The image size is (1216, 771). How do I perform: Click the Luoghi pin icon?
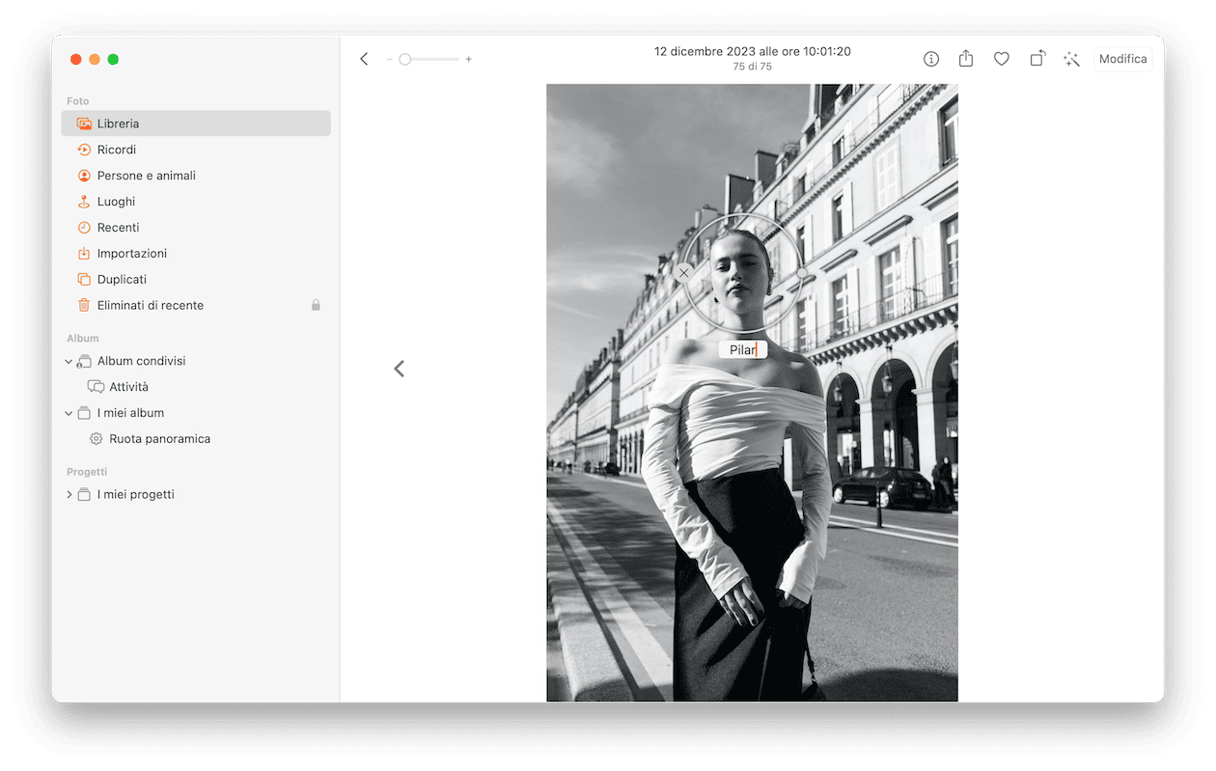(x=84, y=201)
